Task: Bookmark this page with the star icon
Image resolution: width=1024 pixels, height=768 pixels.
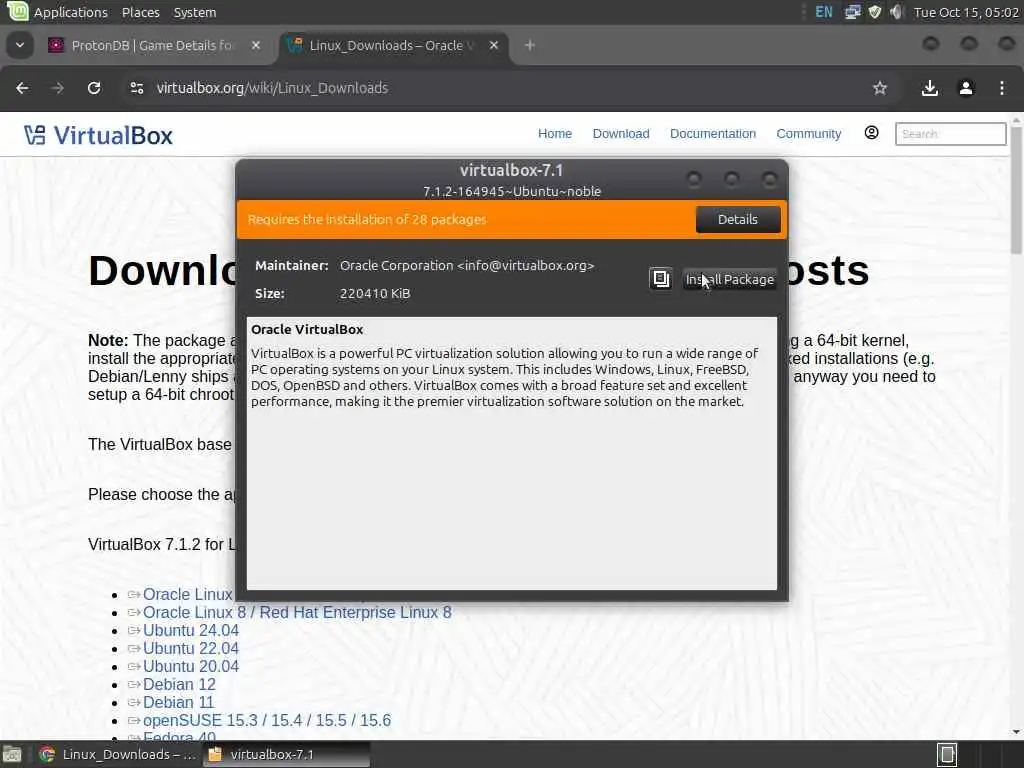Action: [x=880, y=88]
